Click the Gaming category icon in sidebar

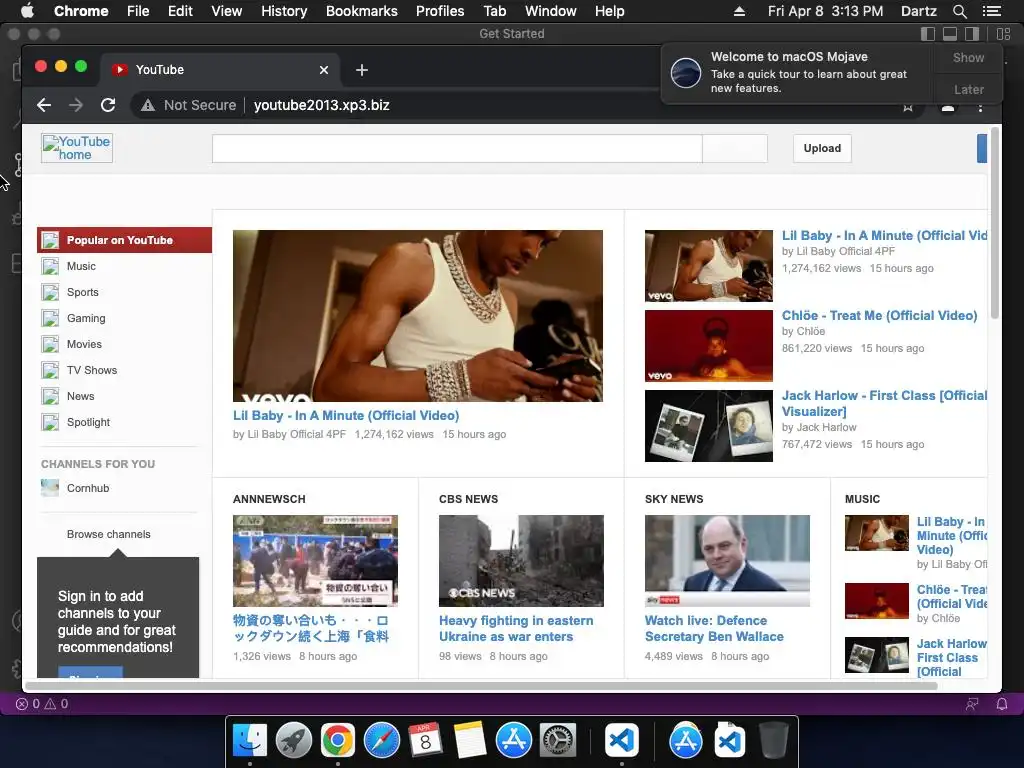point(50,318)
